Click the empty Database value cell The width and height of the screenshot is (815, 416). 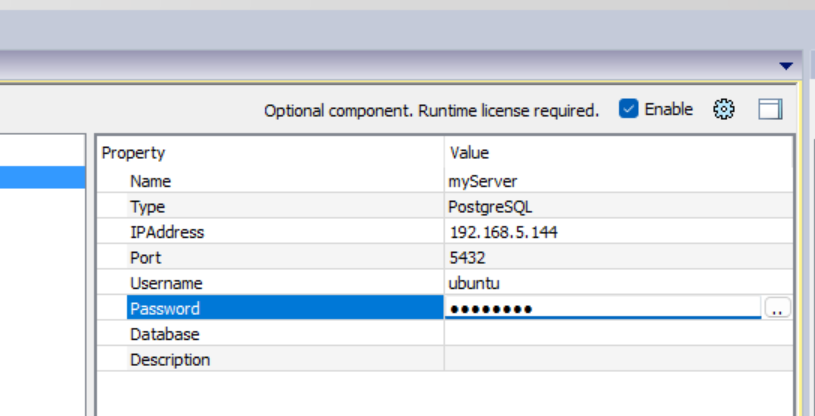click(x=619, y=334)
